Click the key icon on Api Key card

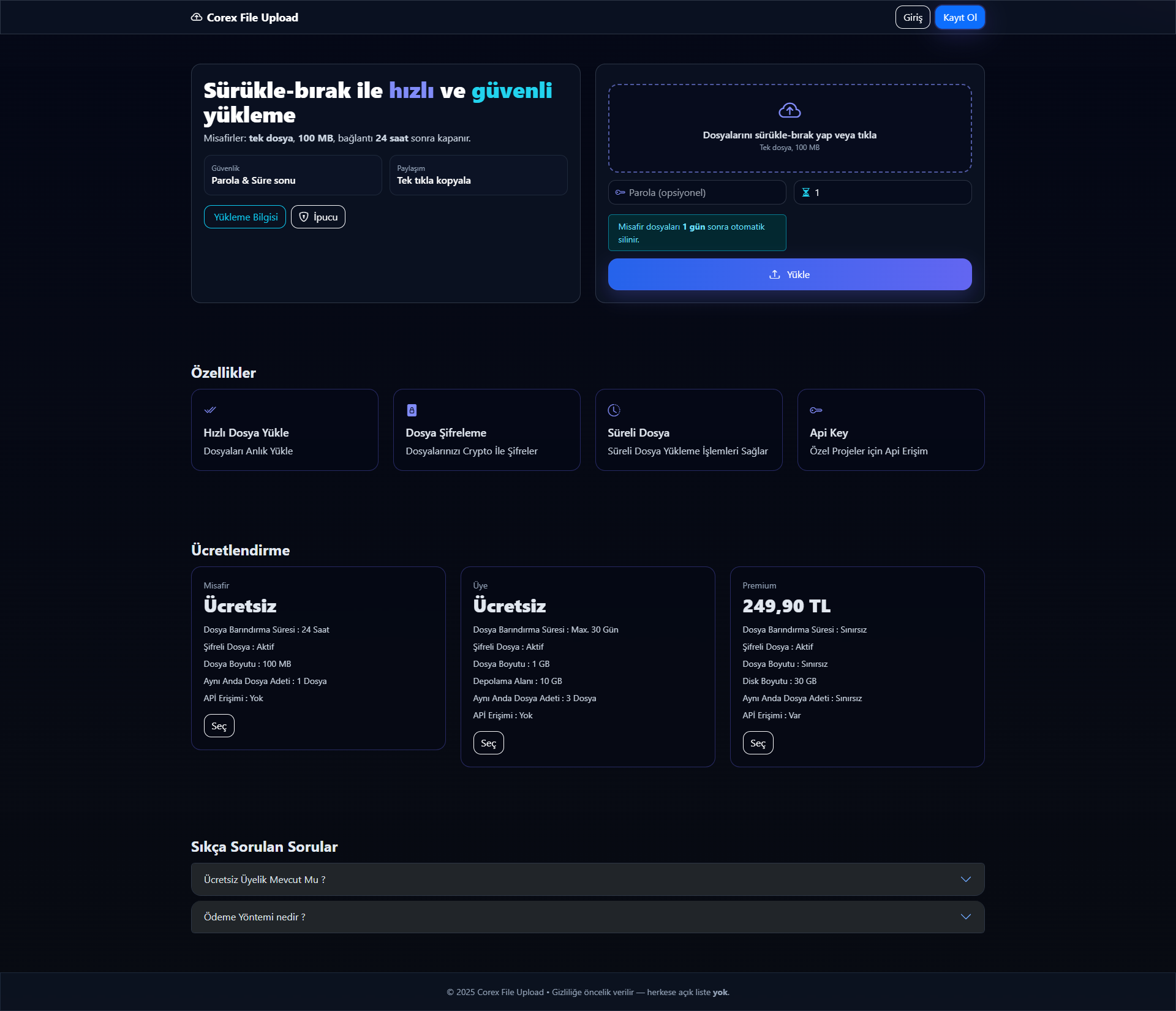[816, 410]
